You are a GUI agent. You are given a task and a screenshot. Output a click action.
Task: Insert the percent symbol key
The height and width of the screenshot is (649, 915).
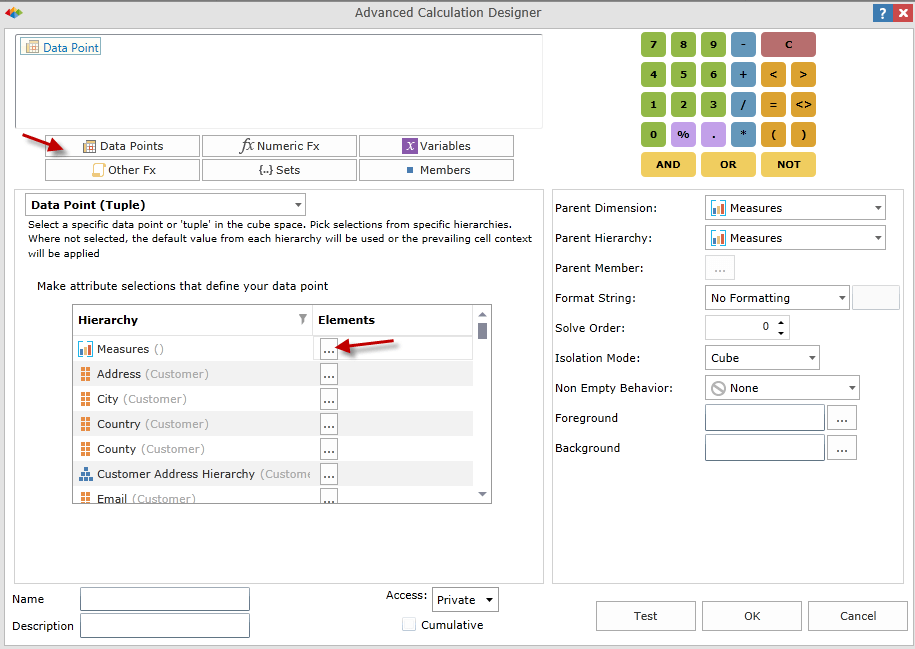click(683, 135)
